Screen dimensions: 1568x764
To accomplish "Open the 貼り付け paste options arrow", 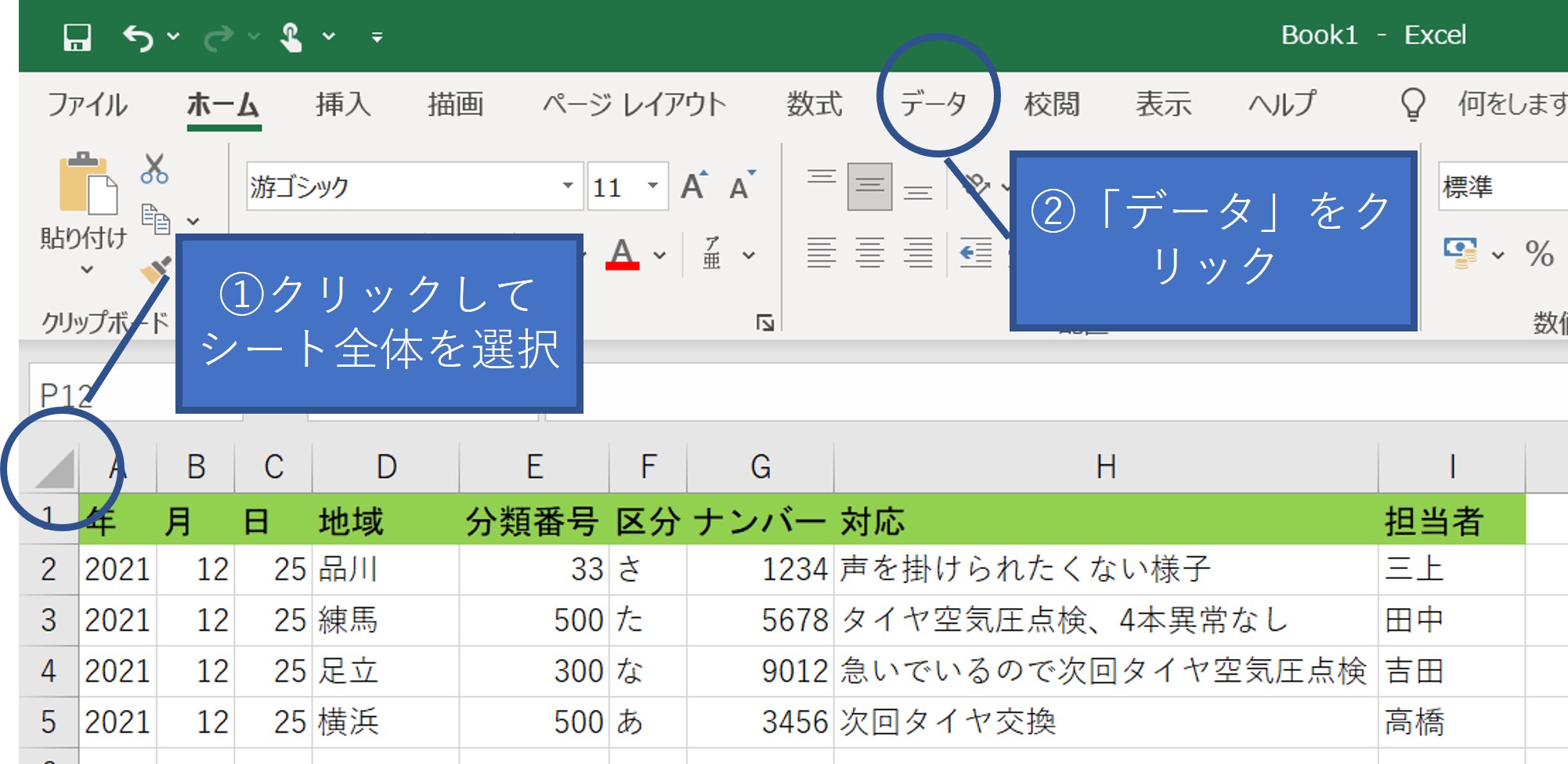I will click(87, 270).
